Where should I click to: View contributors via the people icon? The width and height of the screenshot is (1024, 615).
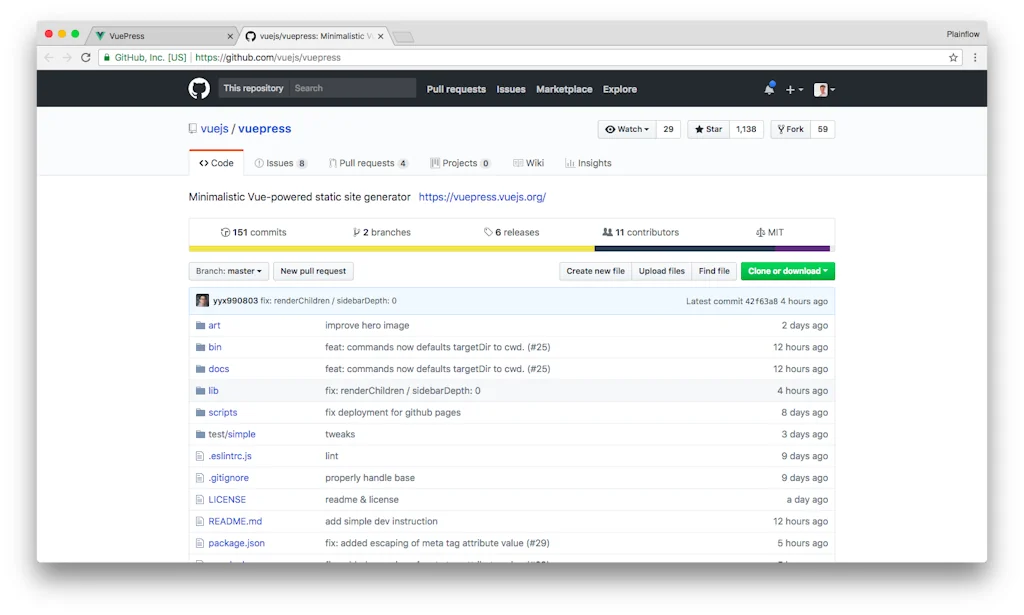pos(608,232)
